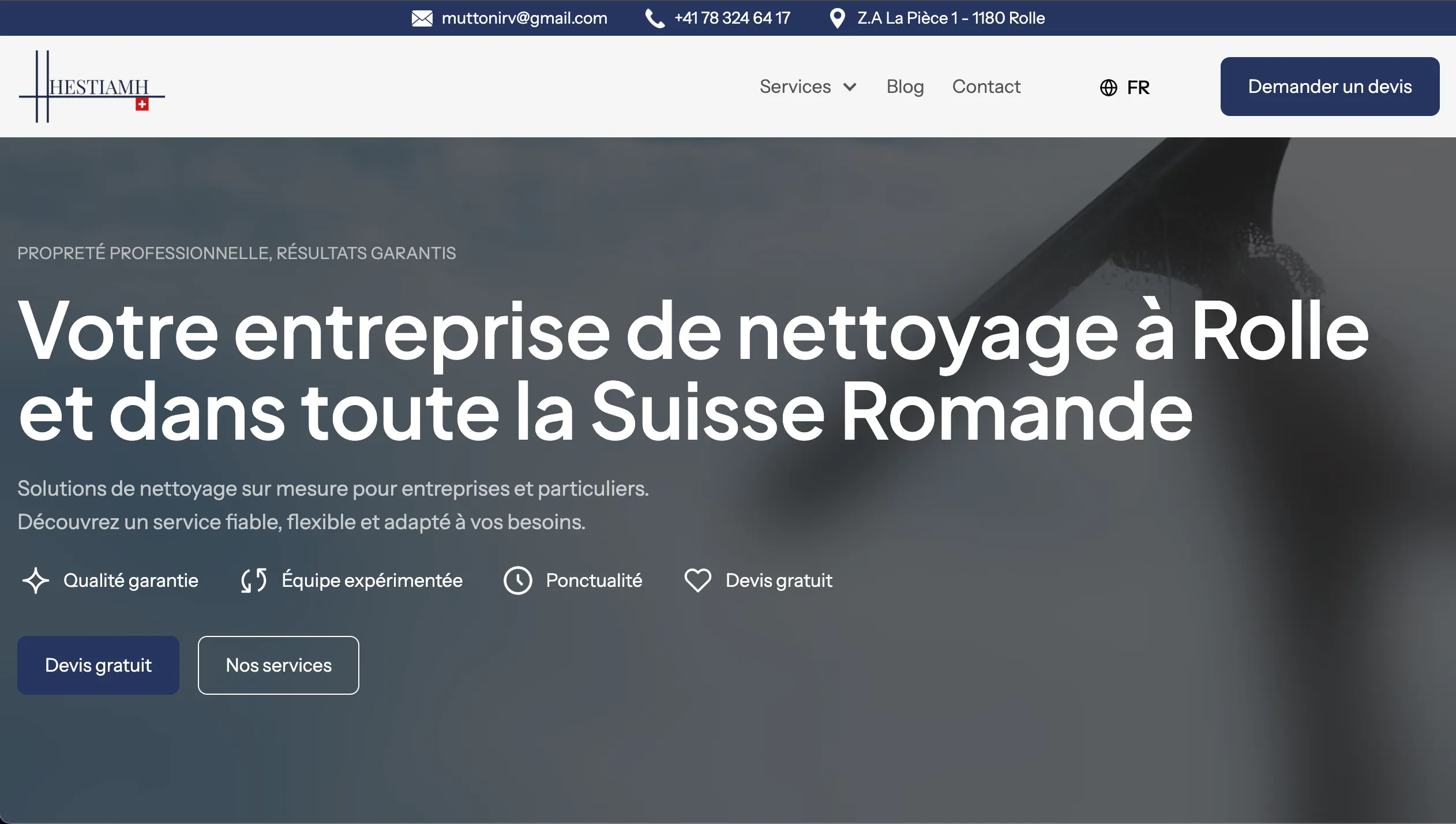Screen dimensions: 1456x824
Task: Click the Z.A La Pièce address text
Action: [x=951, y=18]
